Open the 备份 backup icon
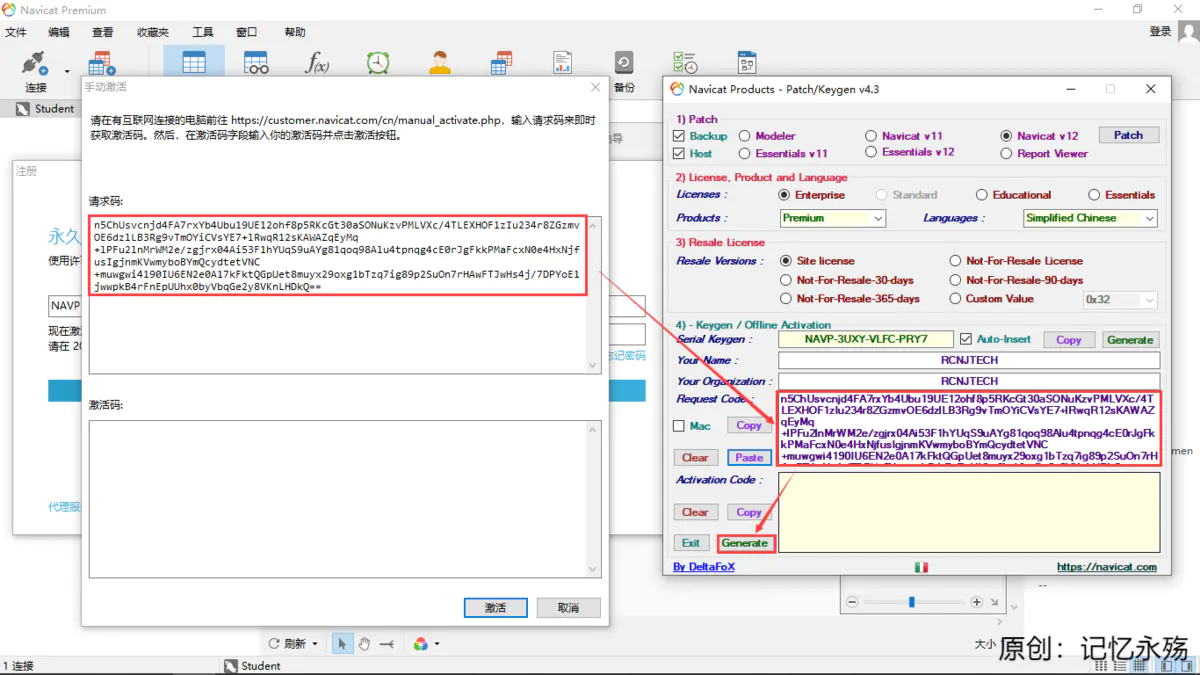Screen dimensions: 1200x675 point(624,70)
